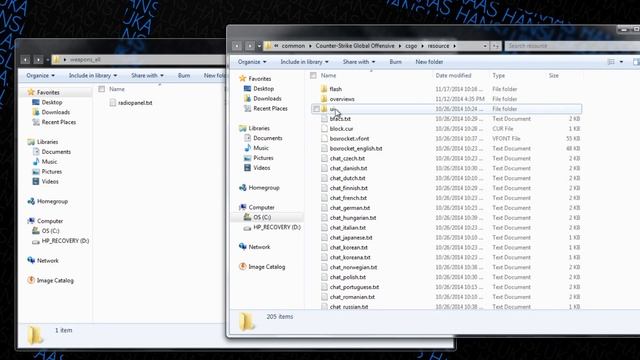Open Organize dropdown in weapons_all window
This screenshot has height=360, width=640.
pos(40,76)
